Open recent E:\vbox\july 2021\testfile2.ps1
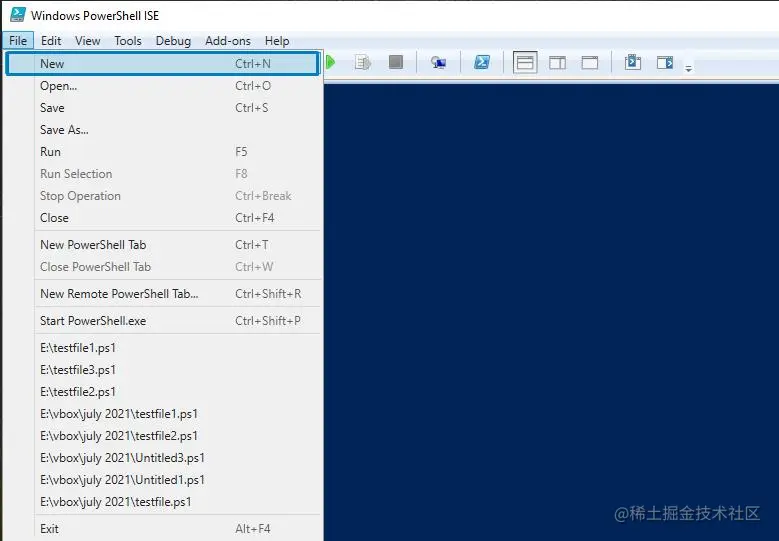The width and height of the screenshot is (779, 541). click(162, 436)
